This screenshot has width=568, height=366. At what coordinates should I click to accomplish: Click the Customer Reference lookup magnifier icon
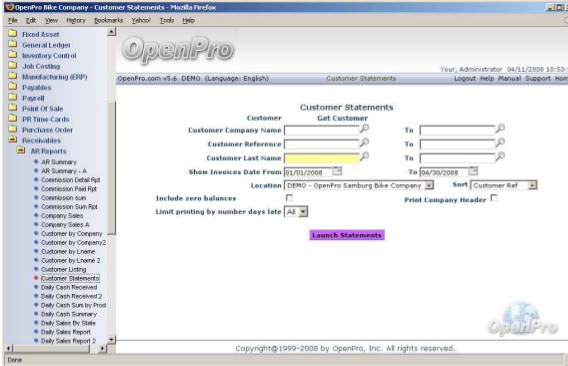(364, 142)
